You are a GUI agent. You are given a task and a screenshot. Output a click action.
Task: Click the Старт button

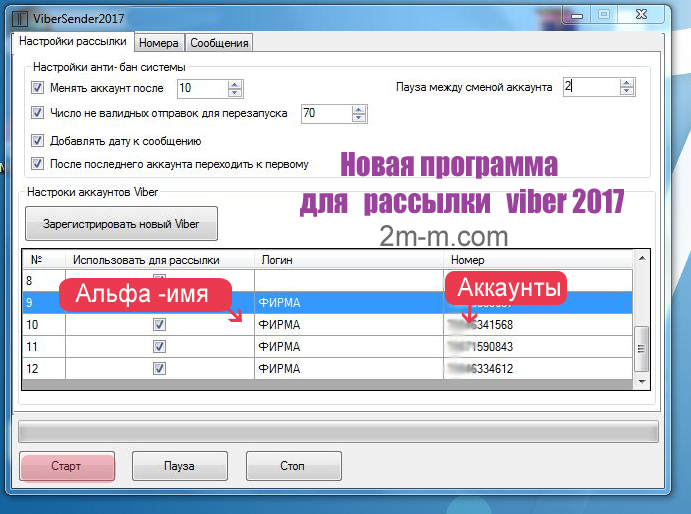pos(66,466)
